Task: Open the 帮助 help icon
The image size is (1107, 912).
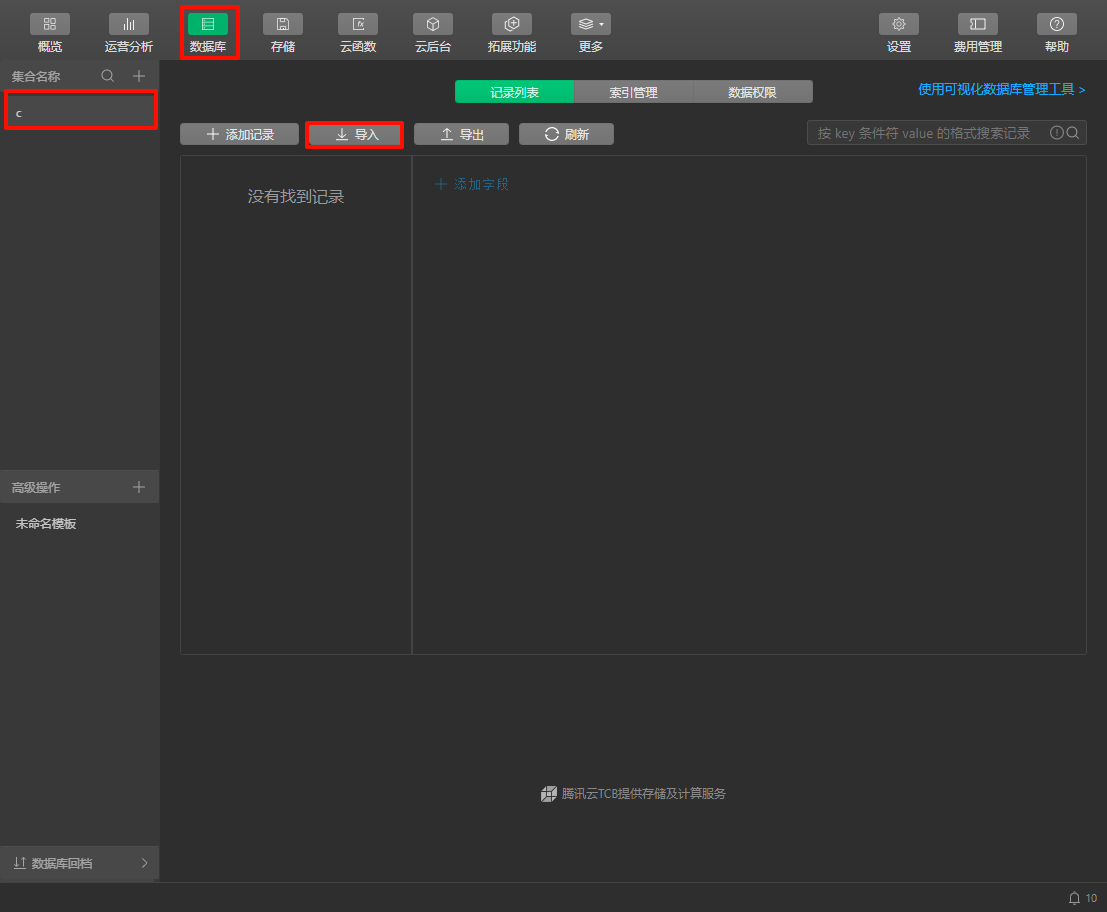Action: tap(1057, 24)
